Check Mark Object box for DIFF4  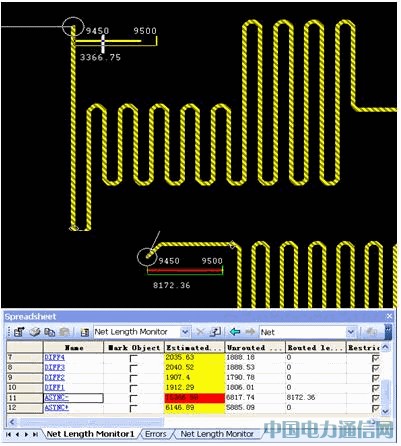click(133, 358)
